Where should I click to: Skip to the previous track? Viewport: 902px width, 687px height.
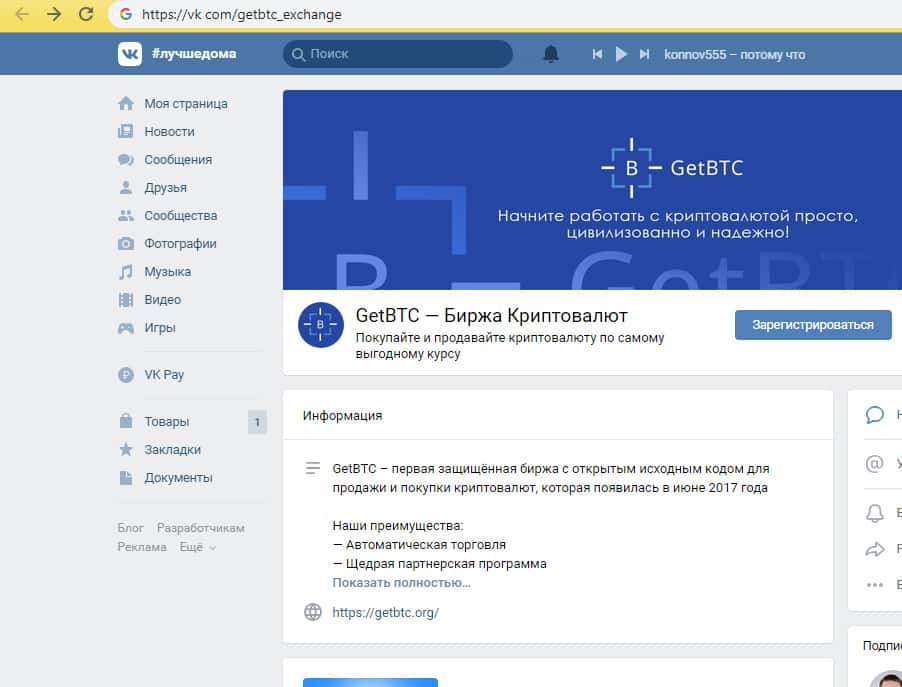pos(597,54)
